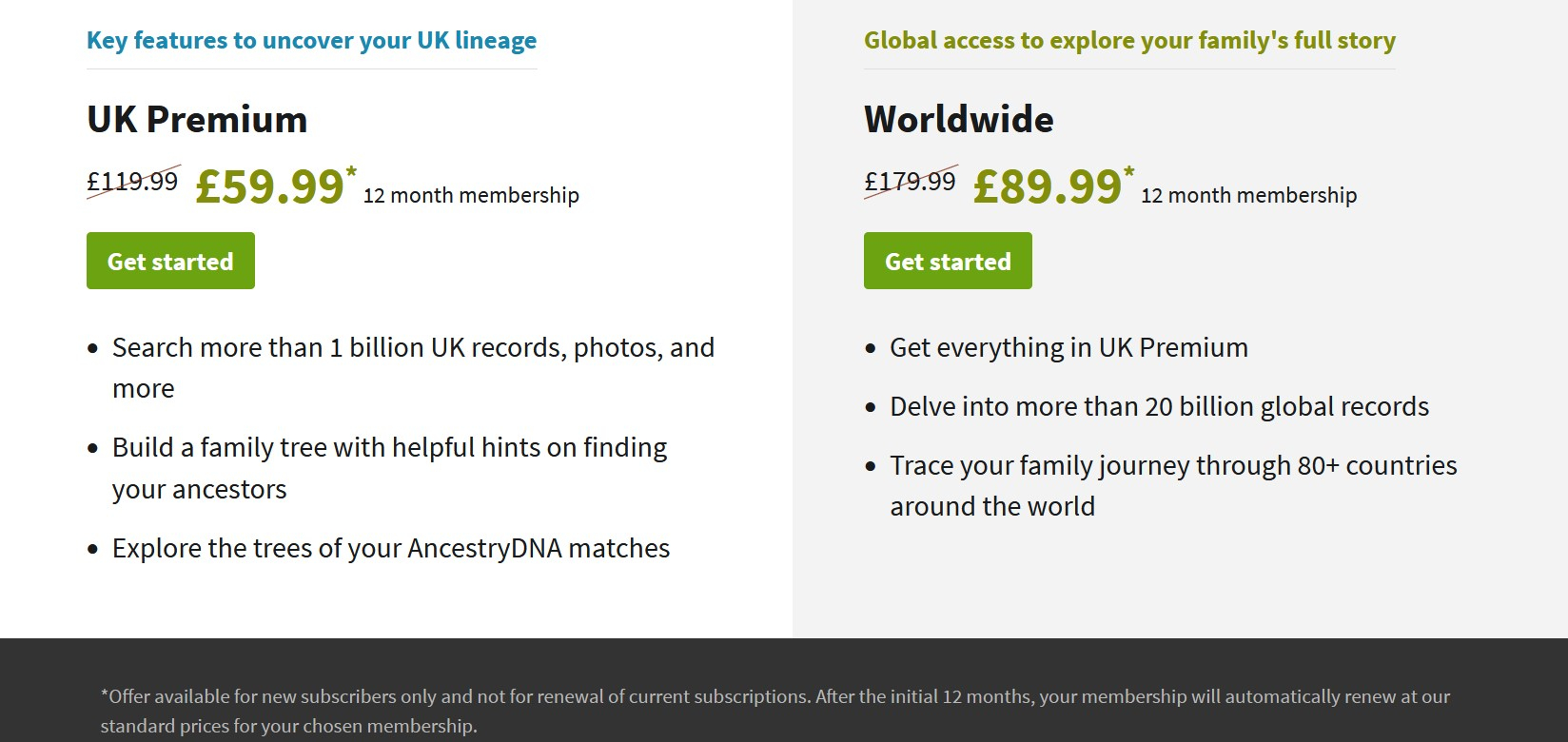This screenshot has height=742, width=1568.
Task: Click Get started under Worldwide
Action: pyautogui.click(x=948, y=261)
